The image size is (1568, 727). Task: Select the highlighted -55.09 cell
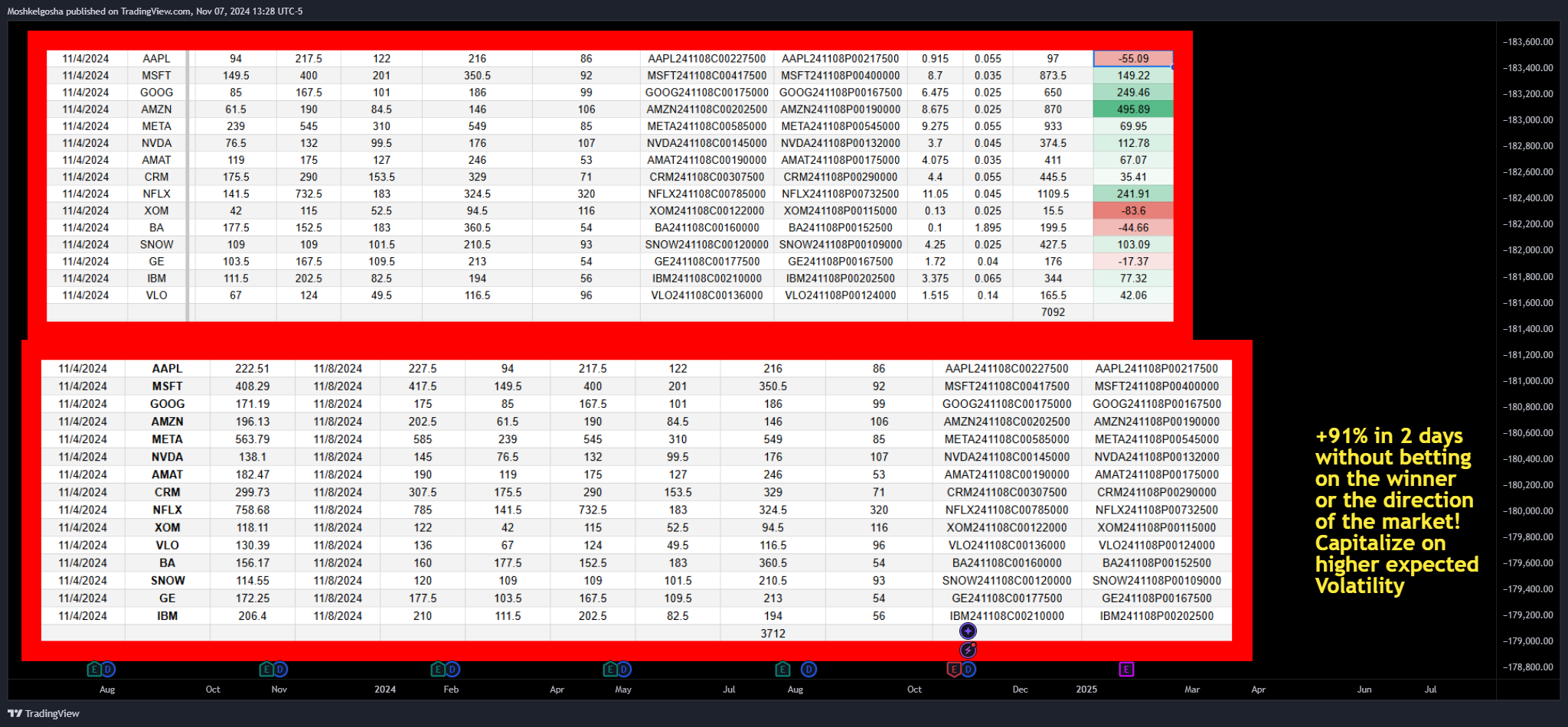(x=1133, y=59)
